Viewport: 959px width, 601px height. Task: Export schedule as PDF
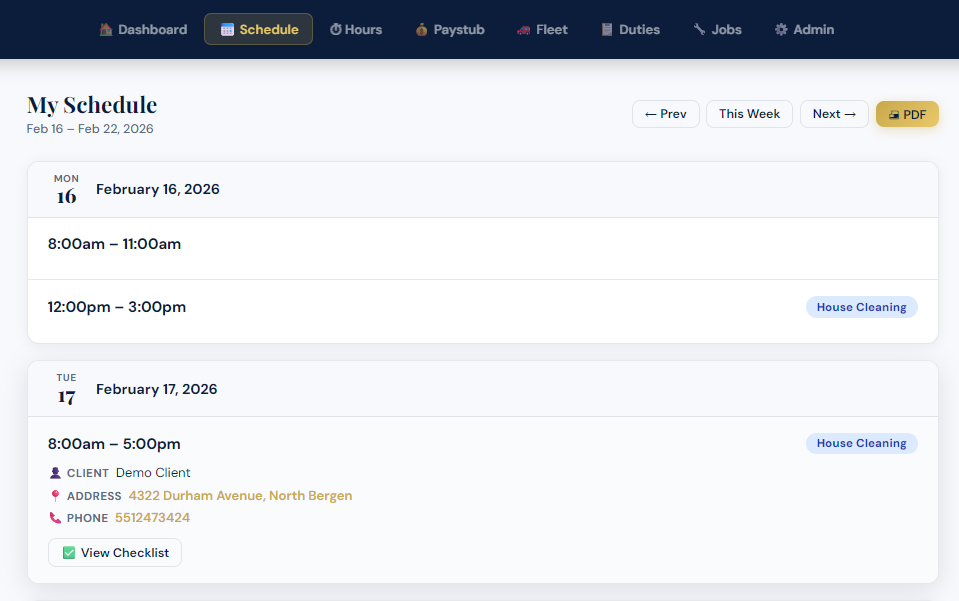[x=907, y=114]
